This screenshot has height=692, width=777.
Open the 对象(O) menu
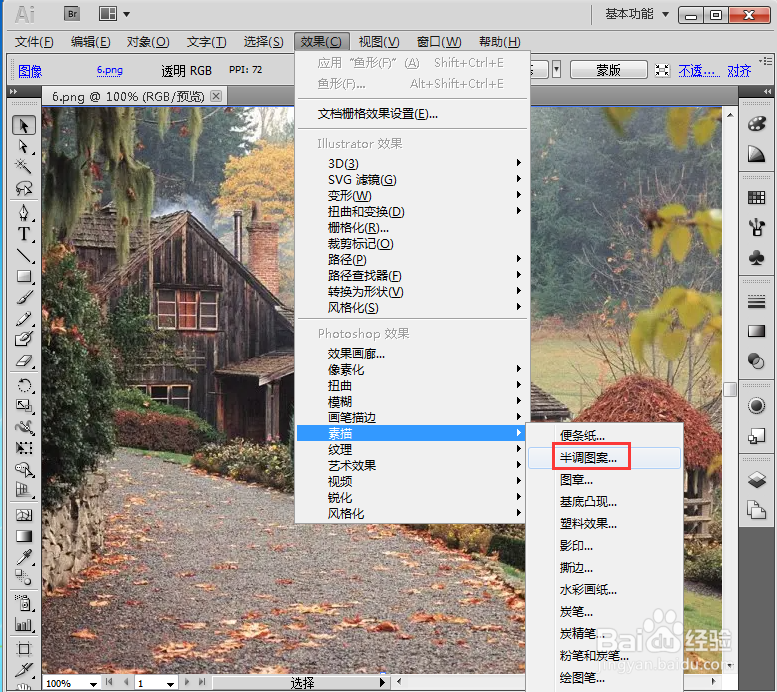point(148,42)
